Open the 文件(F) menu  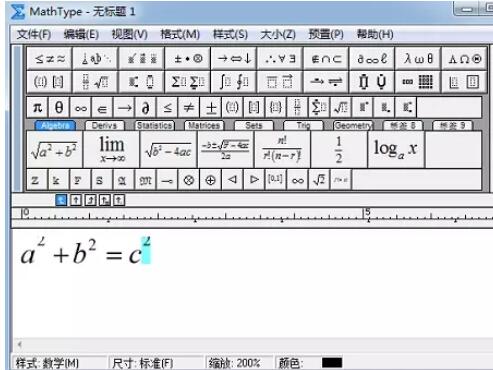(34, 34)
